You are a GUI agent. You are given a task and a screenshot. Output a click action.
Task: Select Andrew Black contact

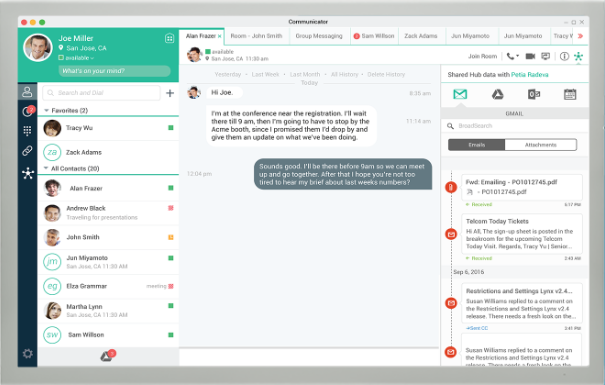(x=108, y=213)
